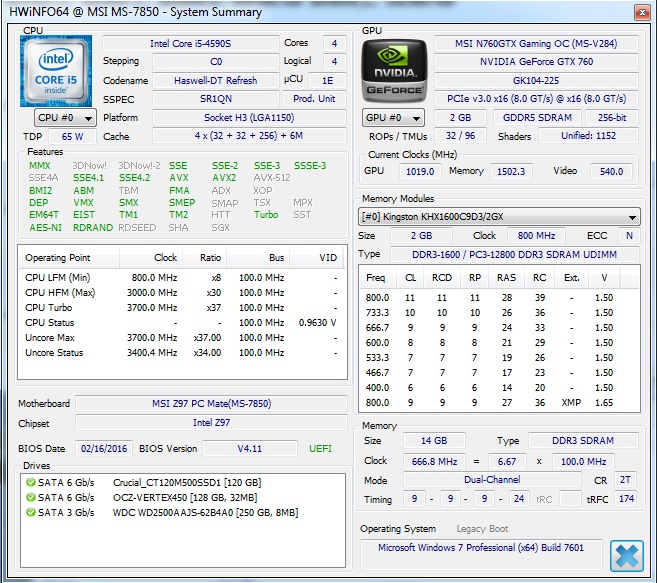657x583 pixels.
Task: Click the Intel Core i5-4590S name field
Action: (191, 44)
